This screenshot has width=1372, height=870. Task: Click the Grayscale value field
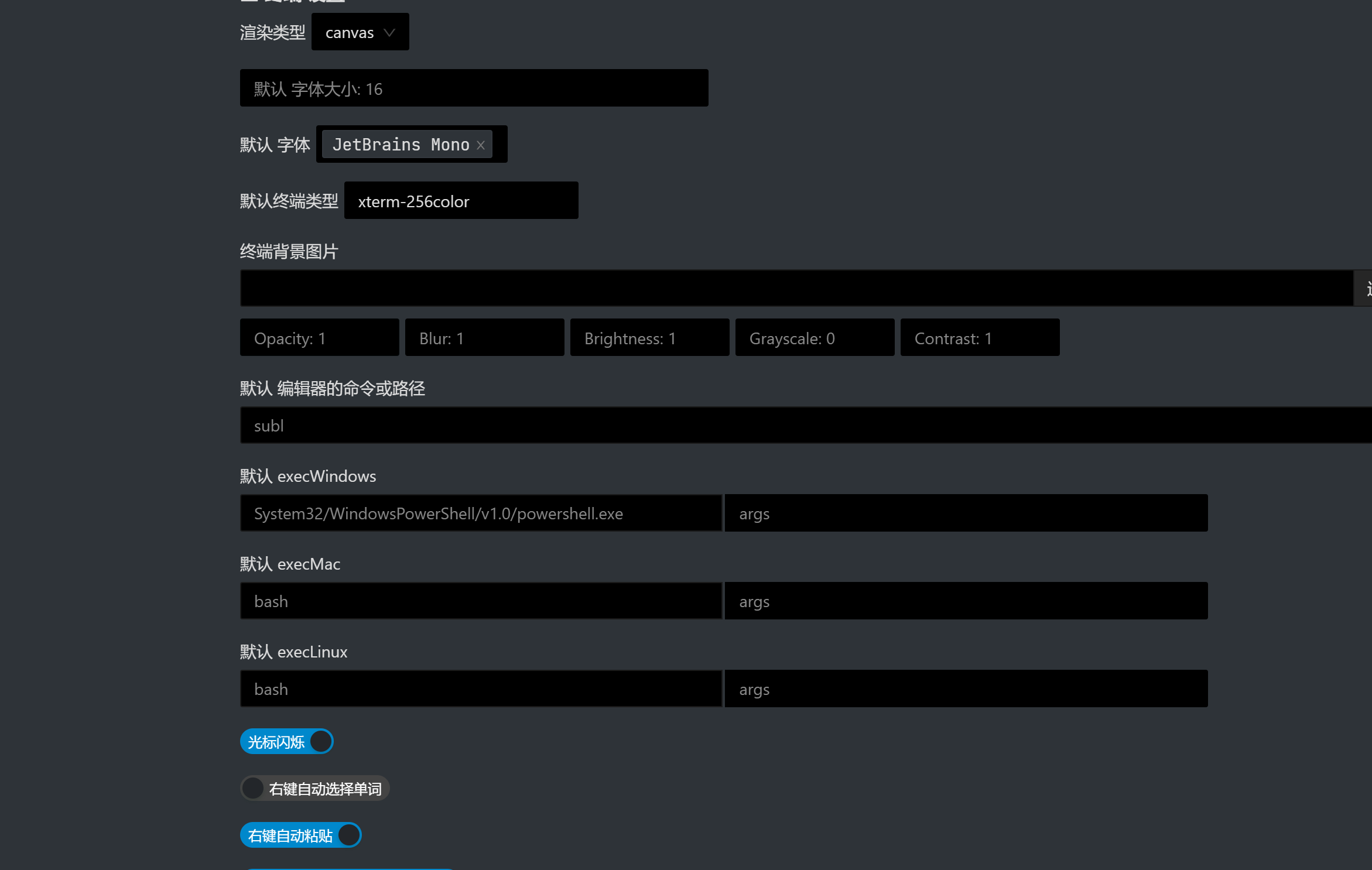(815, 338)
